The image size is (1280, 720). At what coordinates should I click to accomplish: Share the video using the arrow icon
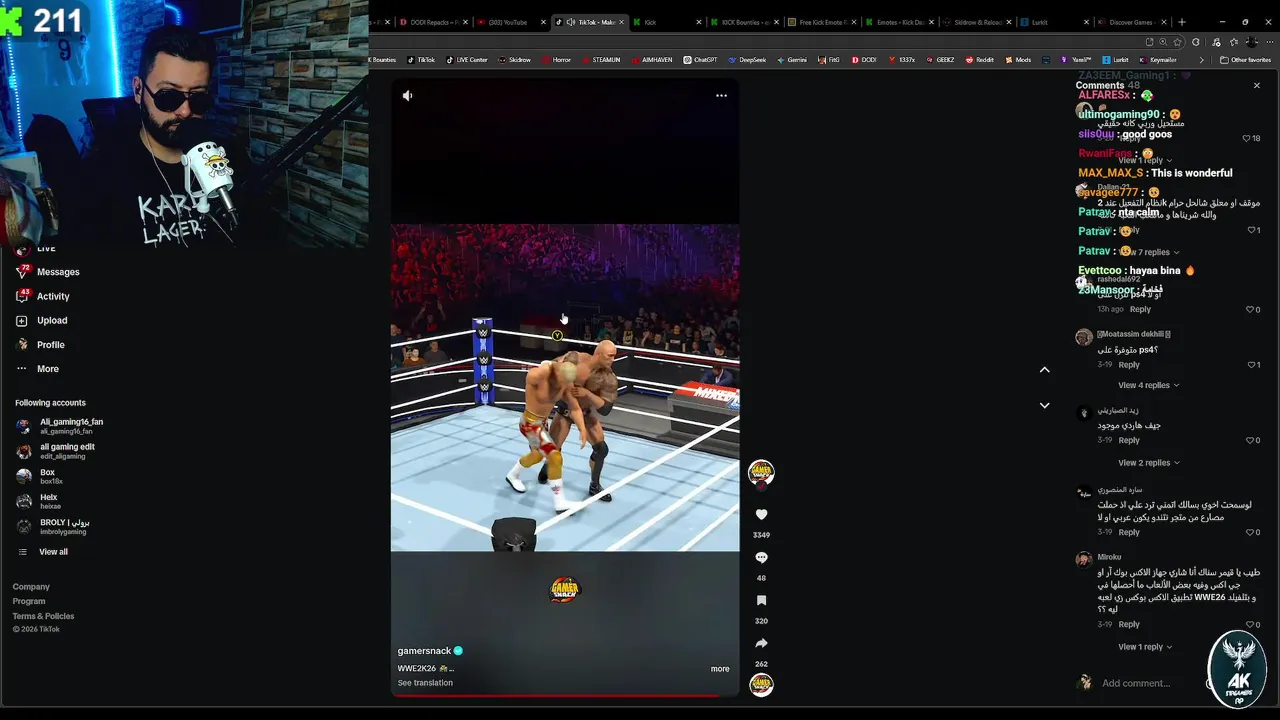click(761, 643)
